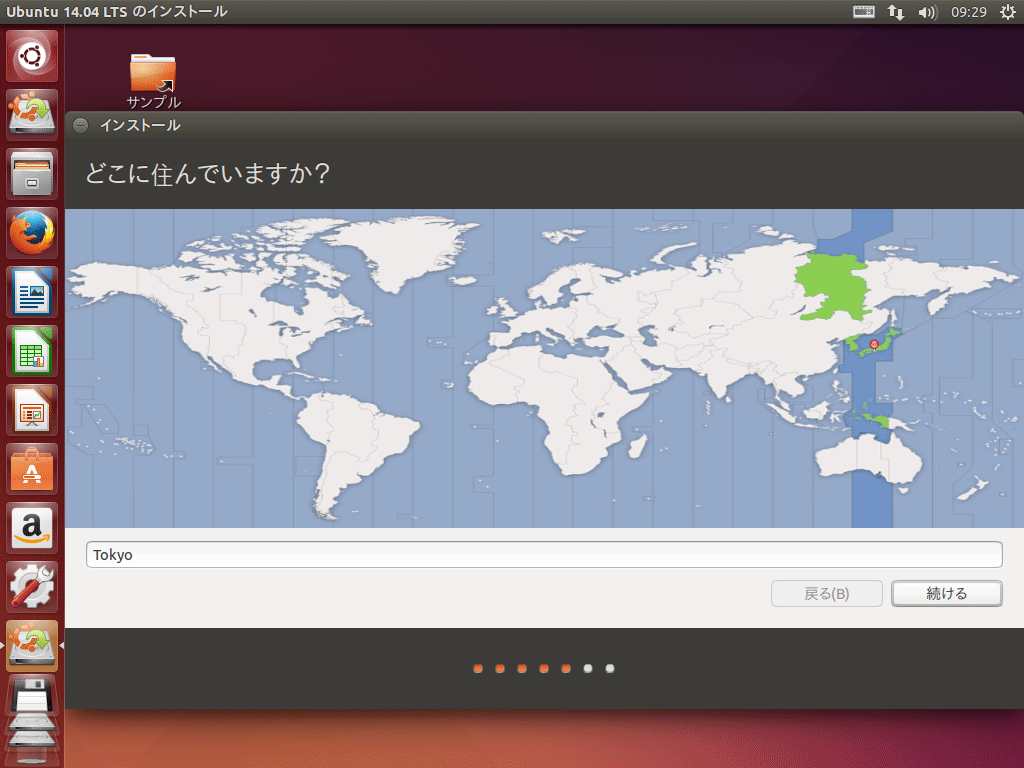Focus the running installer launcher icon
The height and width of the screenshot is (768, 1024).
pyautogui.click(x=31, y=646)
